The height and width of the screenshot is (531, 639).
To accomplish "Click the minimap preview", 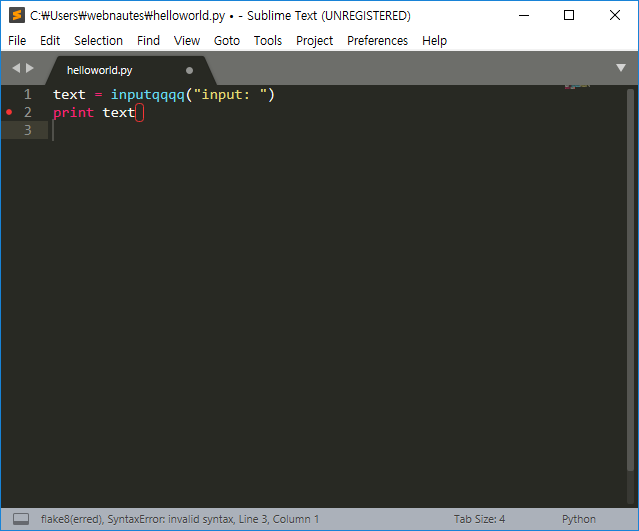I will tap(577, 86).
